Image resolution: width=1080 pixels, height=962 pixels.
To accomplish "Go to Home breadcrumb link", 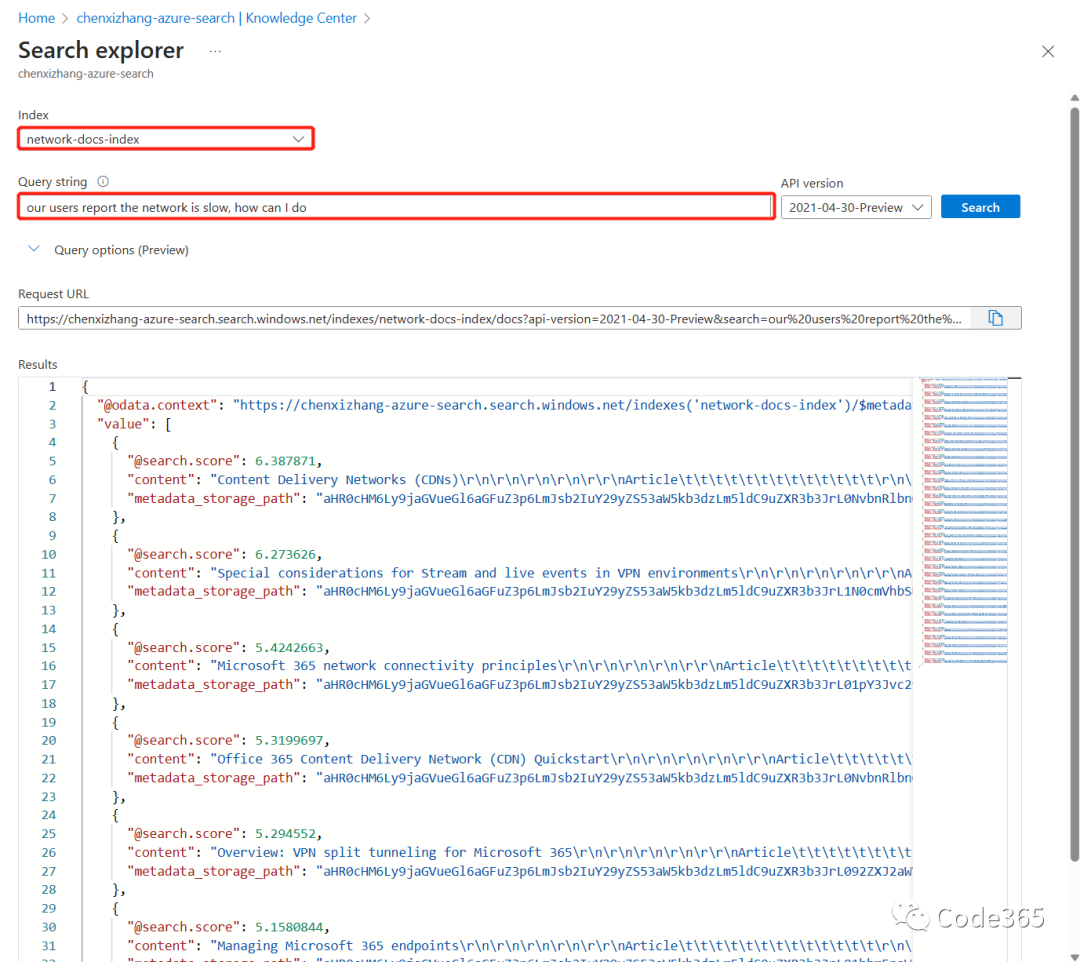I will coord(37,19).
